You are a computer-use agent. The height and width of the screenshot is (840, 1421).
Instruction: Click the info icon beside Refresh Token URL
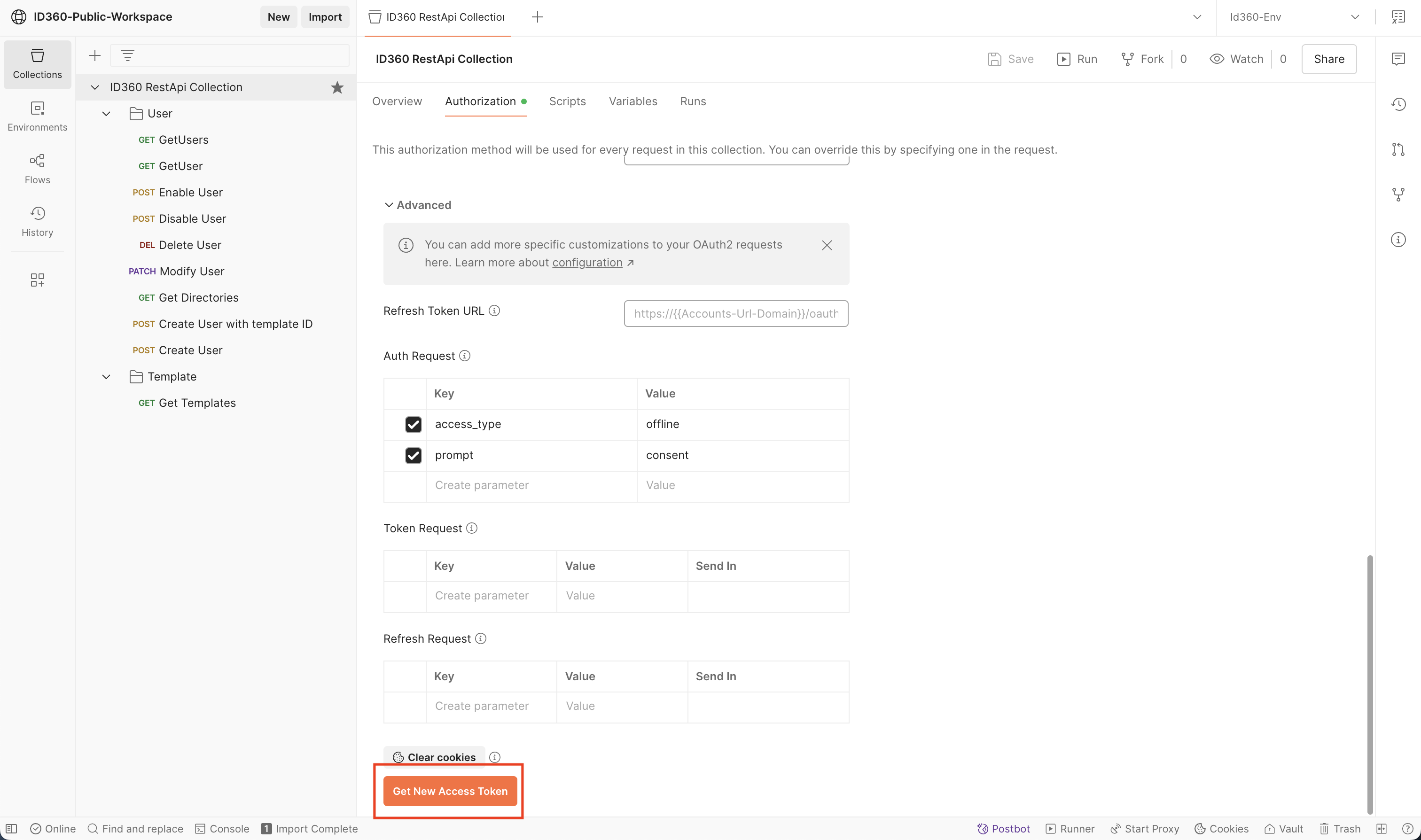(x=494, y=311)
